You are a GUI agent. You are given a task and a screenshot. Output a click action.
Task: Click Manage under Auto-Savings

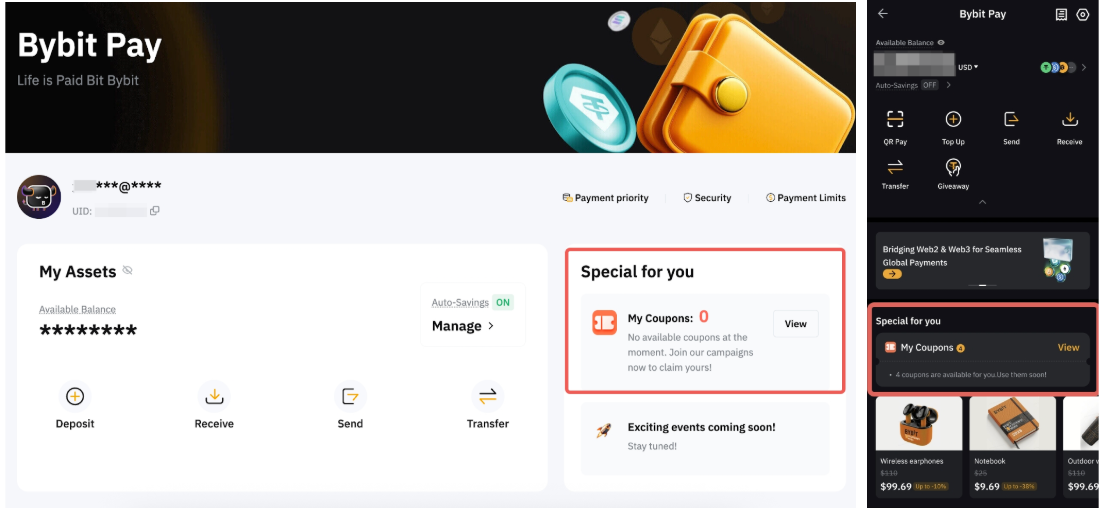click(x=463, y=326)
